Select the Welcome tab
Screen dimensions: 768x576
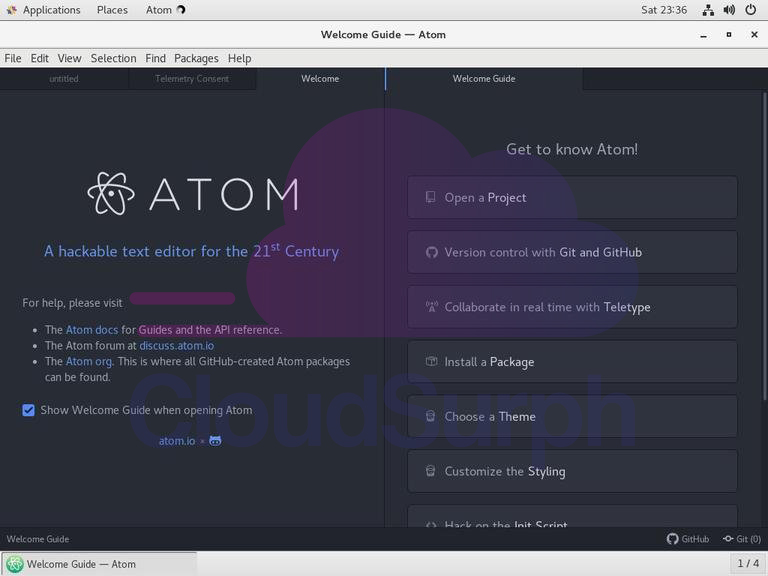point(320,79)
